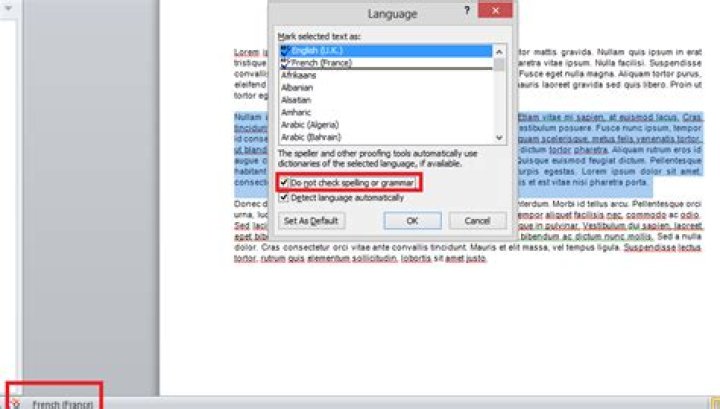Confirm with the OK button
Image resolution: width=720 pixels, height=409 pixels.
click(x=412, y=221)
